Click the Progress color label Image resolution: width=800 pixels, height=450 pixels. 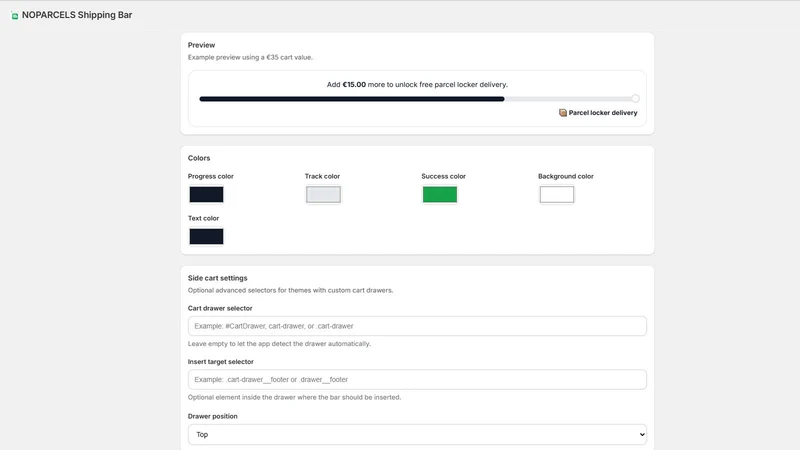pyautogui.click(x=211, y=176)
